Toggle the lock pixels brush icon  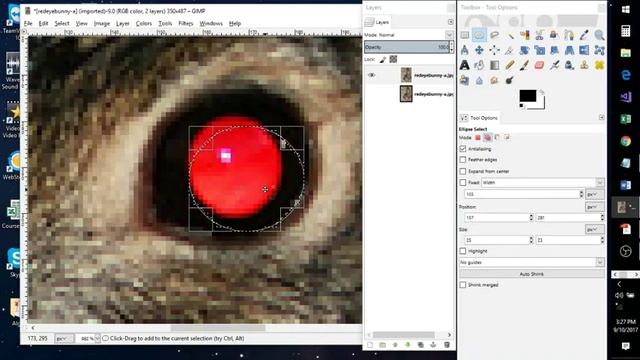(382, 60)
